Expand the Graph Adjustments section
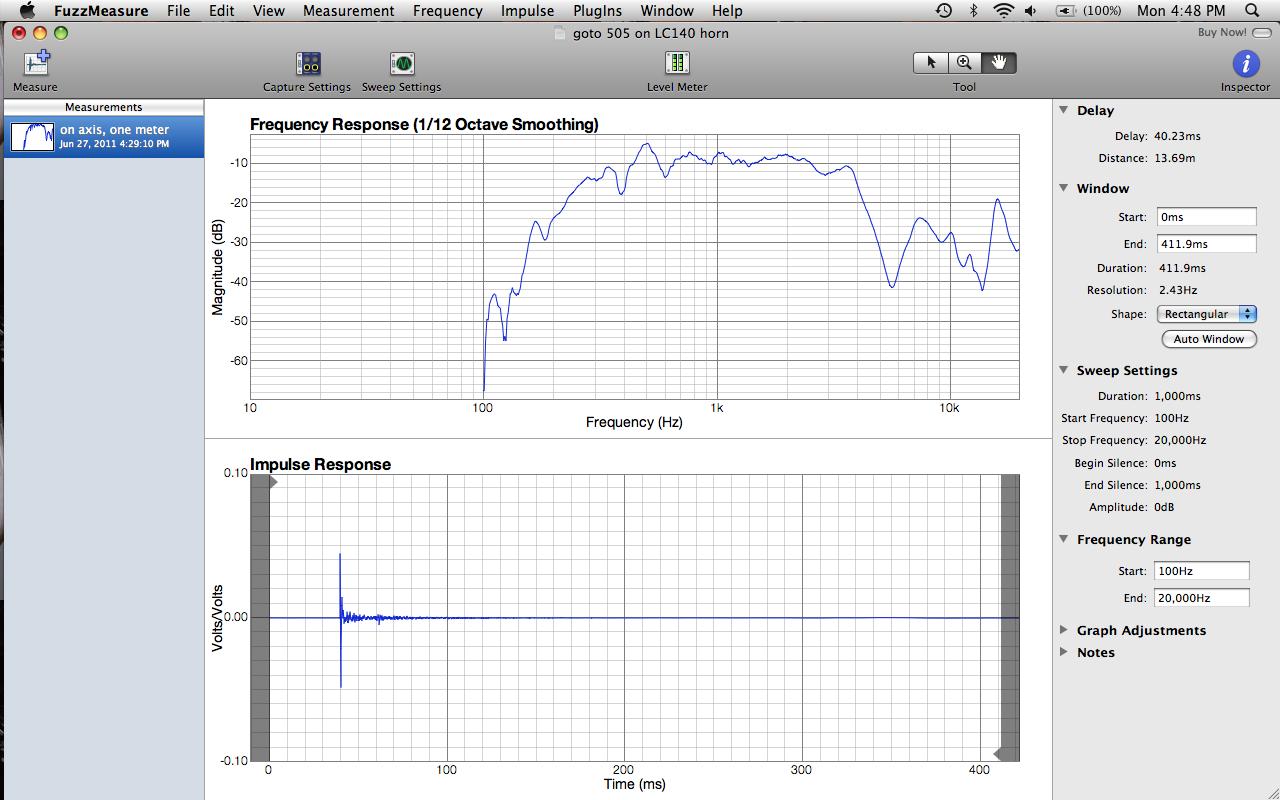1280x800 pixels. 1064,630
